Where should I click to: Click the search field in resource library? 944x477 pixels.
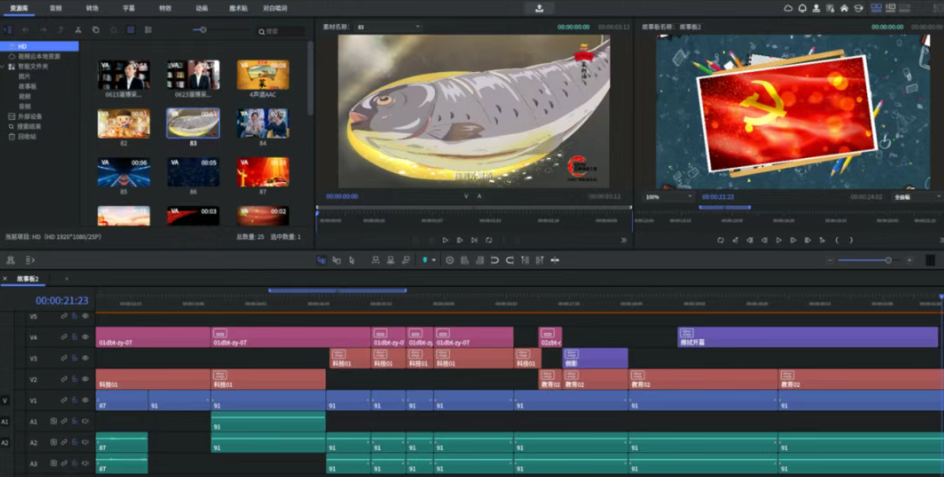pos(281,31)
